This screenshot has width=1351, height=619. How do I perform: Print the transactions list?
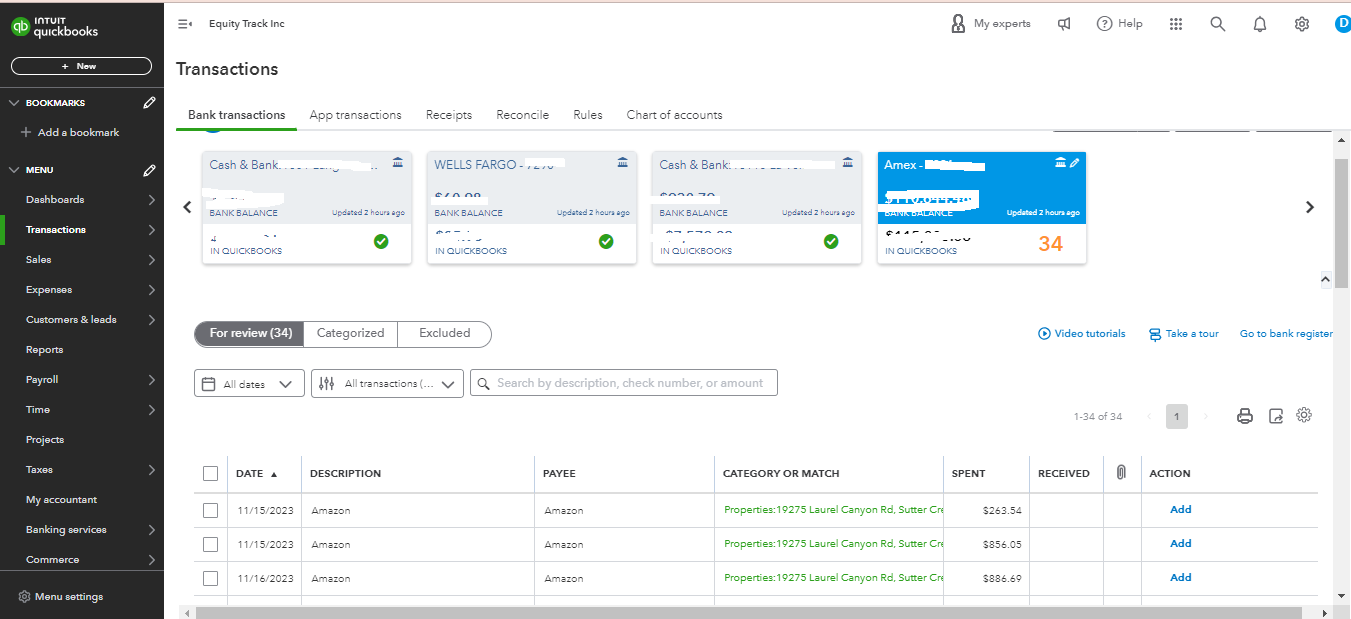click(1245, 416)
